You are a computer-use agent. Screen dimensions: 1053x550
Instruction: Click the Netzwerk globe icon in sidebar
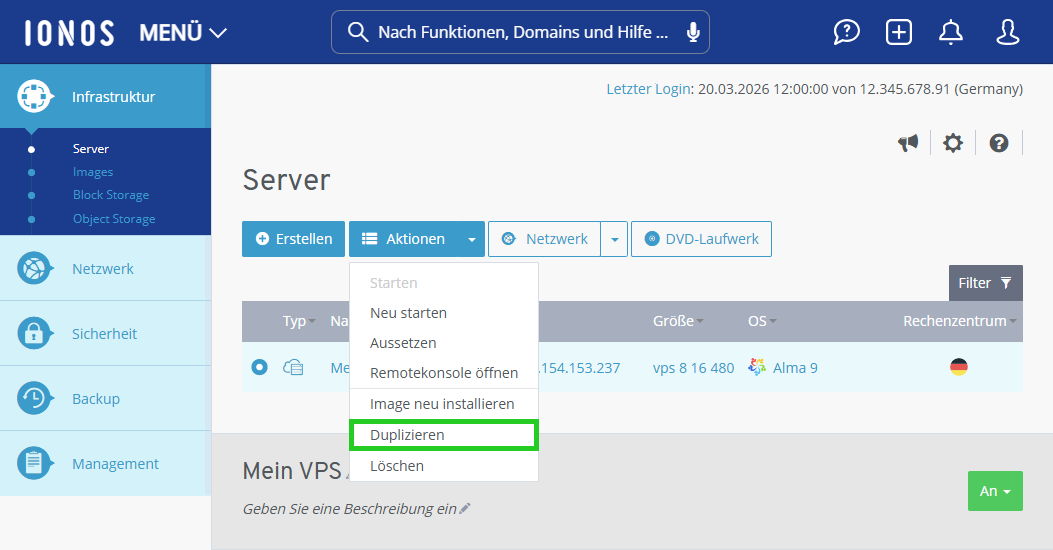[x=34, y=269]
